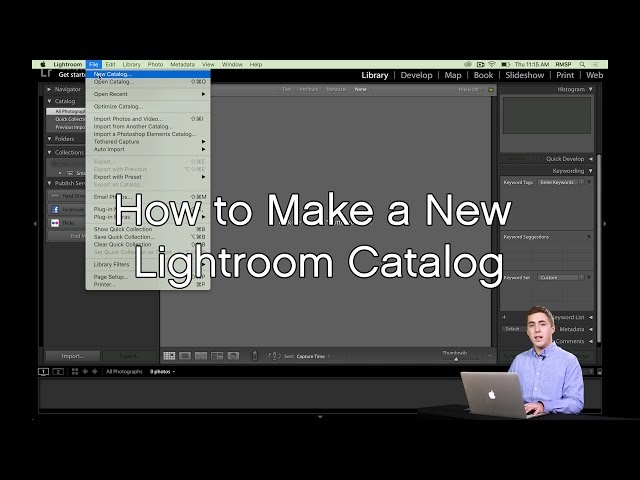Choose Open Catalog from the File menu
This screenshot has height=480, width=640.
(148, 82)
